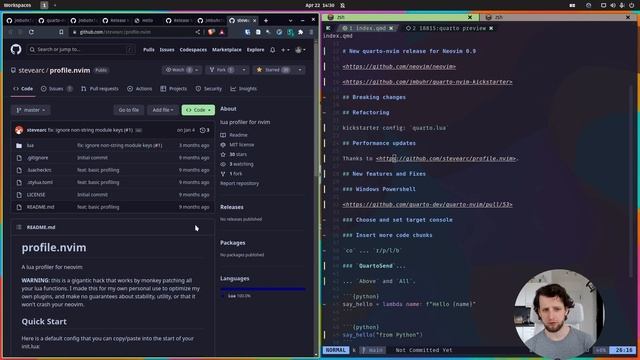Close the quarto preview buffer tab
This screenshot has height=360, width=640.
coord(491,28)
